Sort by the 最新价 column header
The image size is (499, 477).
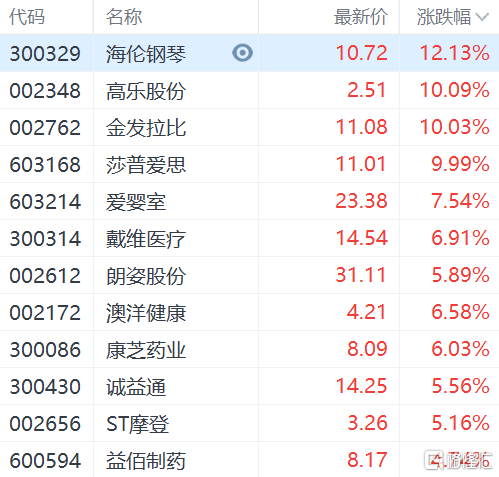pyautogui.click(x=361, y=17)
